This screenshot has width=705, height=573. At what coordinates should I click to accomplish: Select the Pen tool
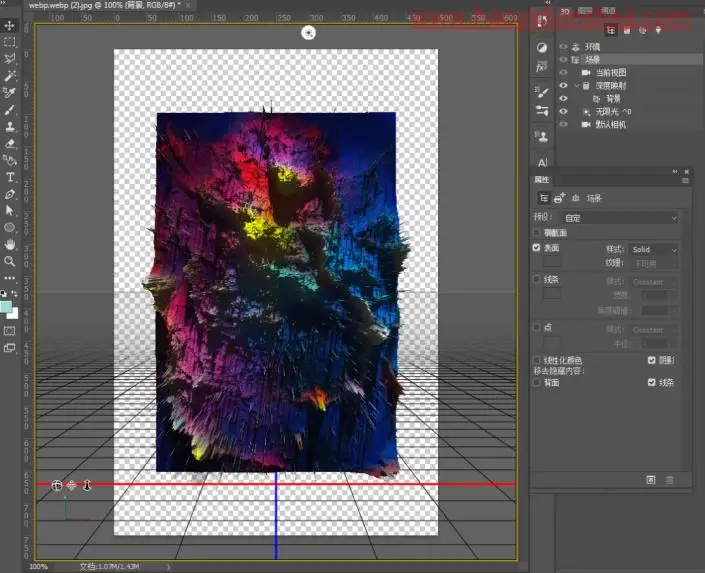pyautogui.click(x=9, y=194)
